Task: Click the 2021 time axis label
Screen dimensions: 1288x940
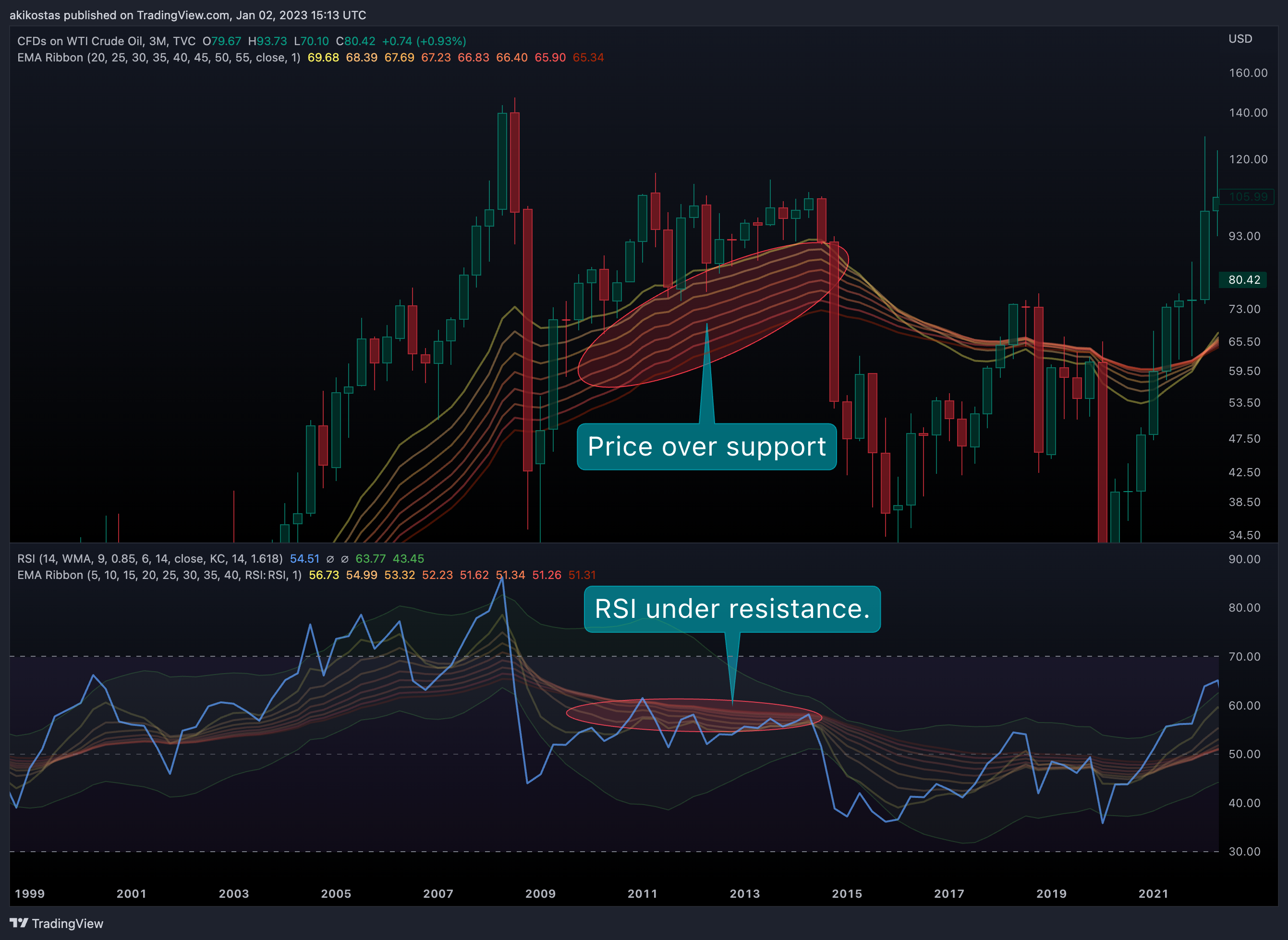Action: pyautogui.click(x=1153, y=893)
